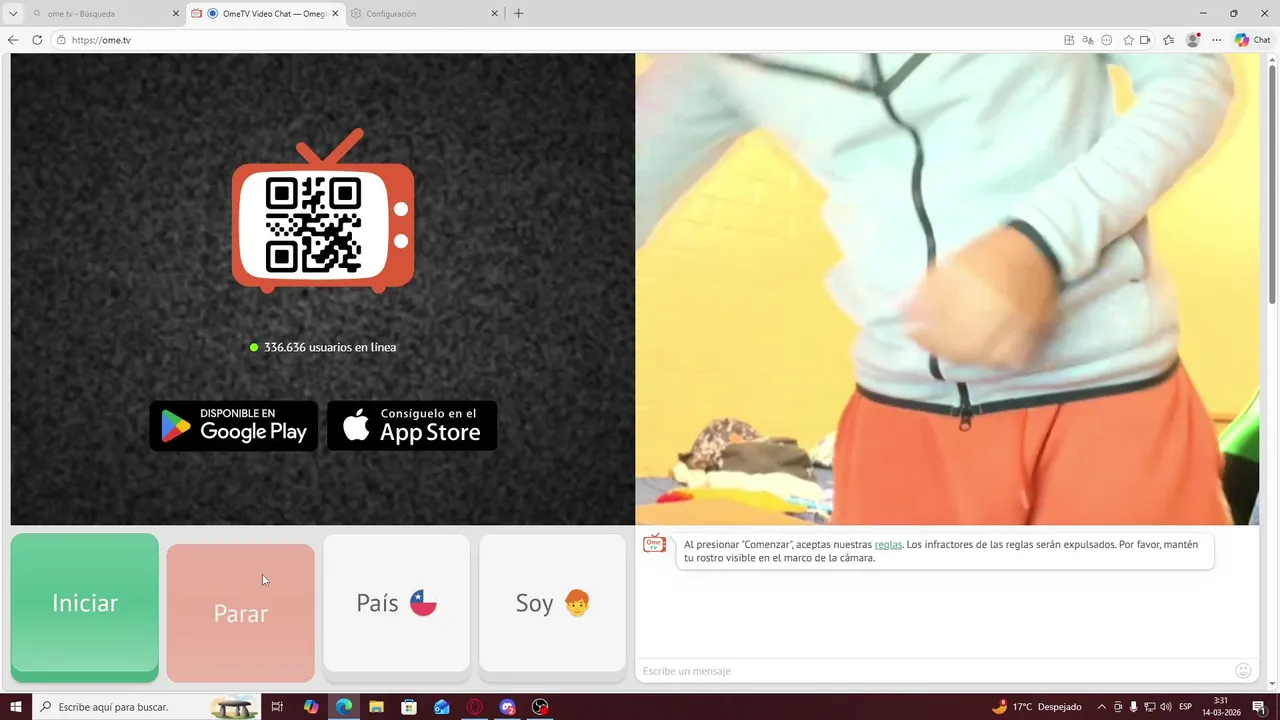Go back to the previous page
Viewport: 1280px width, 720px height.
coord(13,40)
